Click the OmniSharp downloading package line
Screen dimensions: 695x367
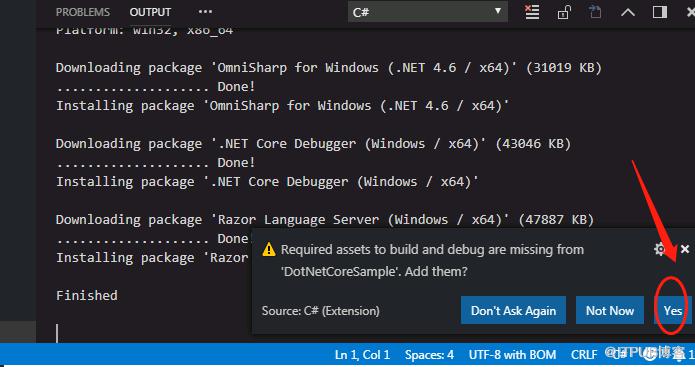click(328, 68)
